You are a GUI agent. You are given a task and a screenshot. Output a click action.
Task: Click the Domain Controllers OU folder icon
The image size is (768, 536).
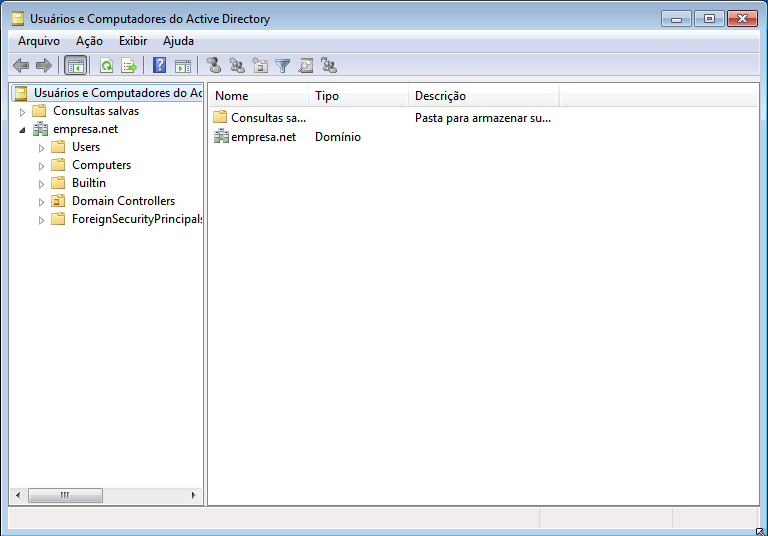(58, 201)
